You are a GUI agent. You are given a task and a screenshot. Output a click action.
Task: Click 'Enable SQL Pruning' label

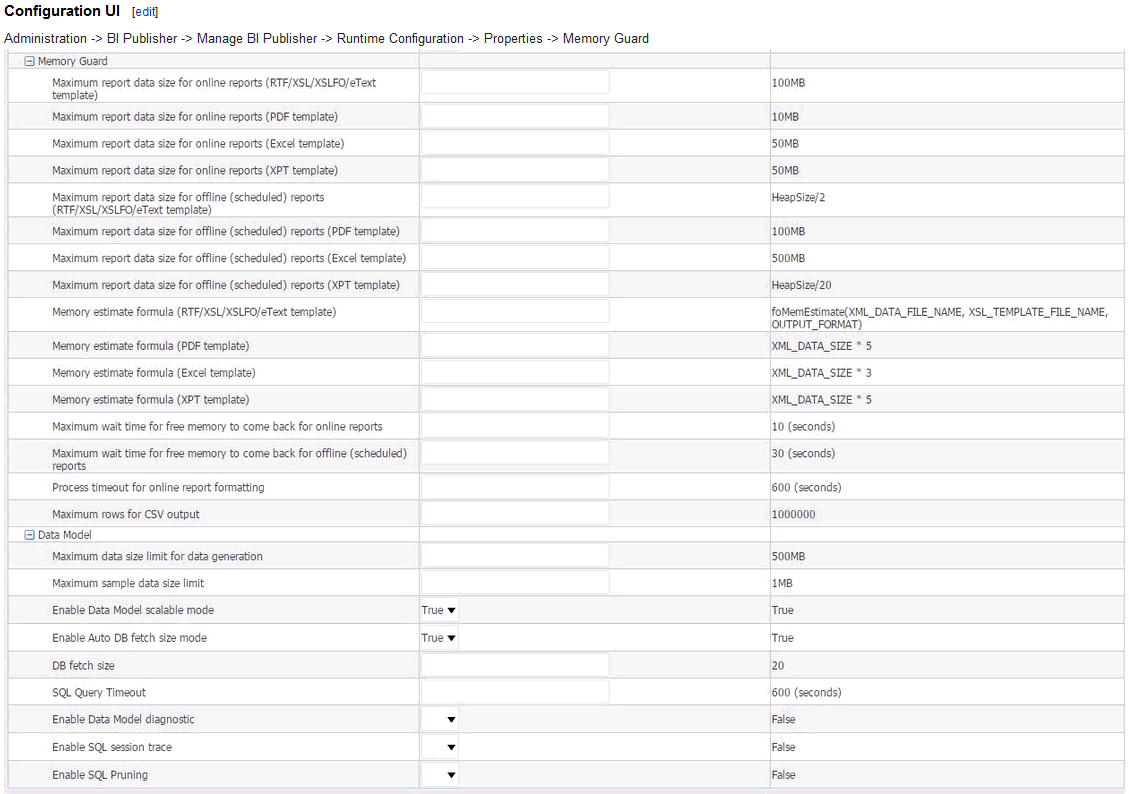(100, 775)
